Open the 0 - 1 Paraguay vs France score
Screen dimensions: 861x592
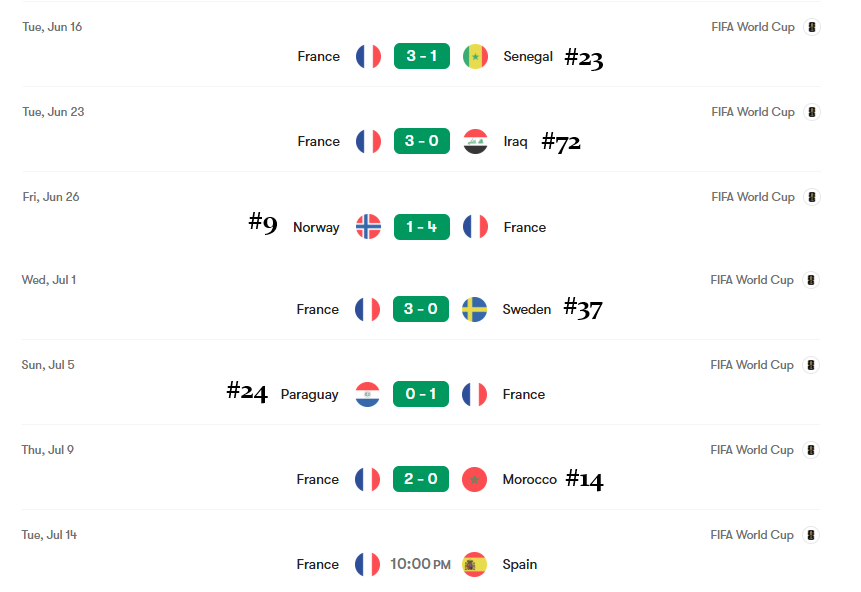(x=421, y=394)
